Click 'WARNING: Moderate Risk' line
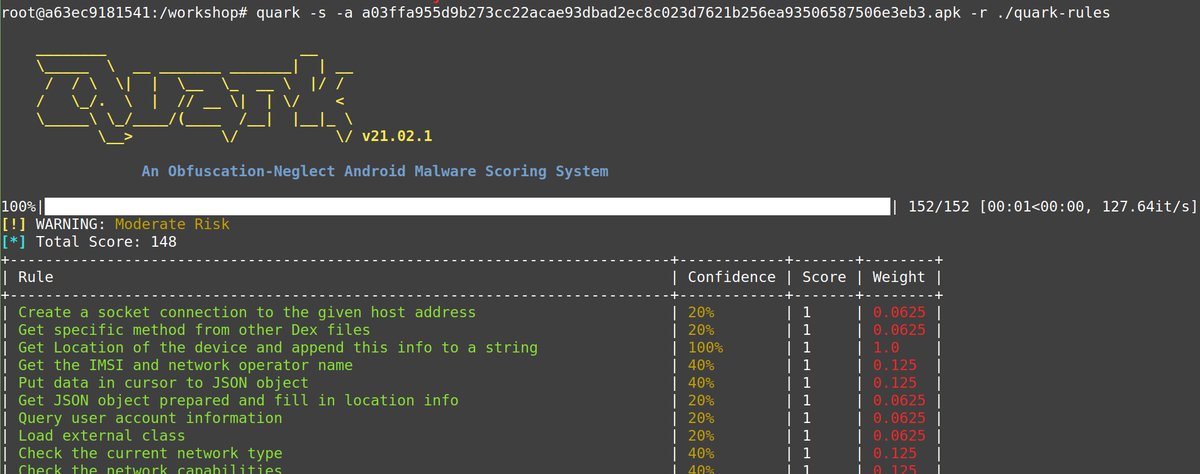Screen dimensions: 1200x474 click(115, 224)
